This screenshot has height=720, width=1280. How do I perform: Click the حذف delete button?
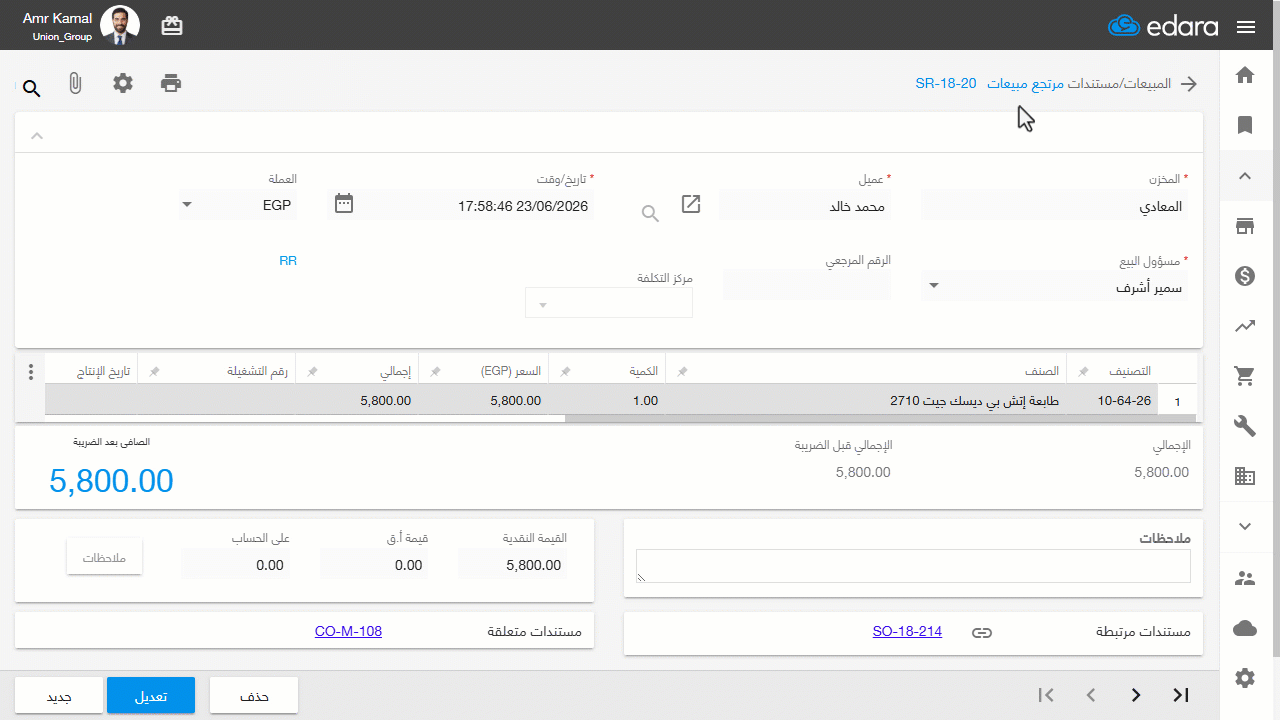pos(254,696)
